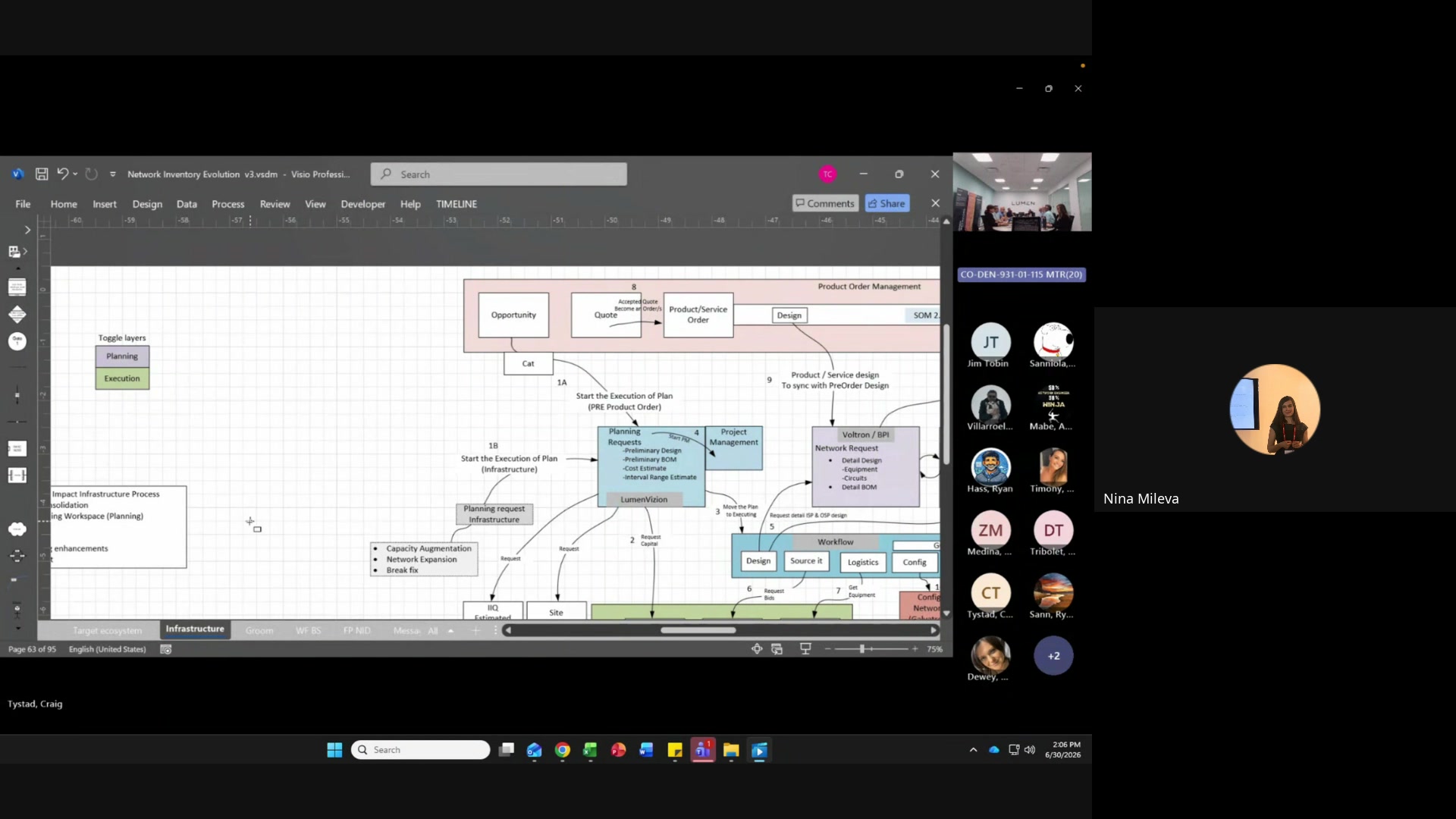Select the Source it workflow box

pos(806,561)
